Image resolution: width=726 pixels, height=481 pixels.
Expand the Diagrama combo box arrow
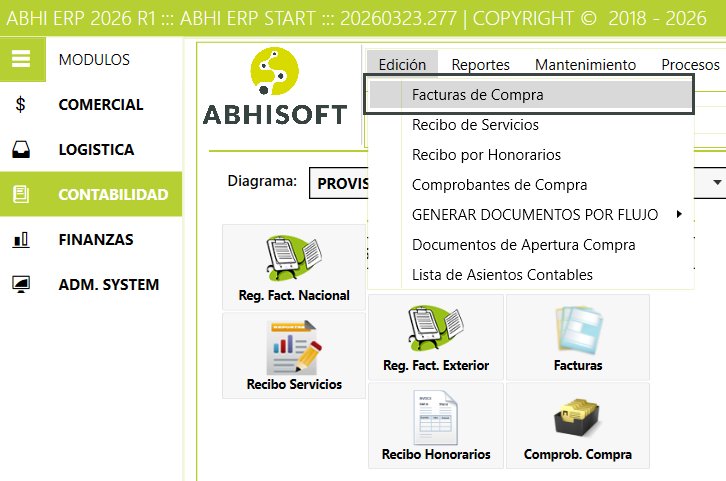(x=717, y=183)
